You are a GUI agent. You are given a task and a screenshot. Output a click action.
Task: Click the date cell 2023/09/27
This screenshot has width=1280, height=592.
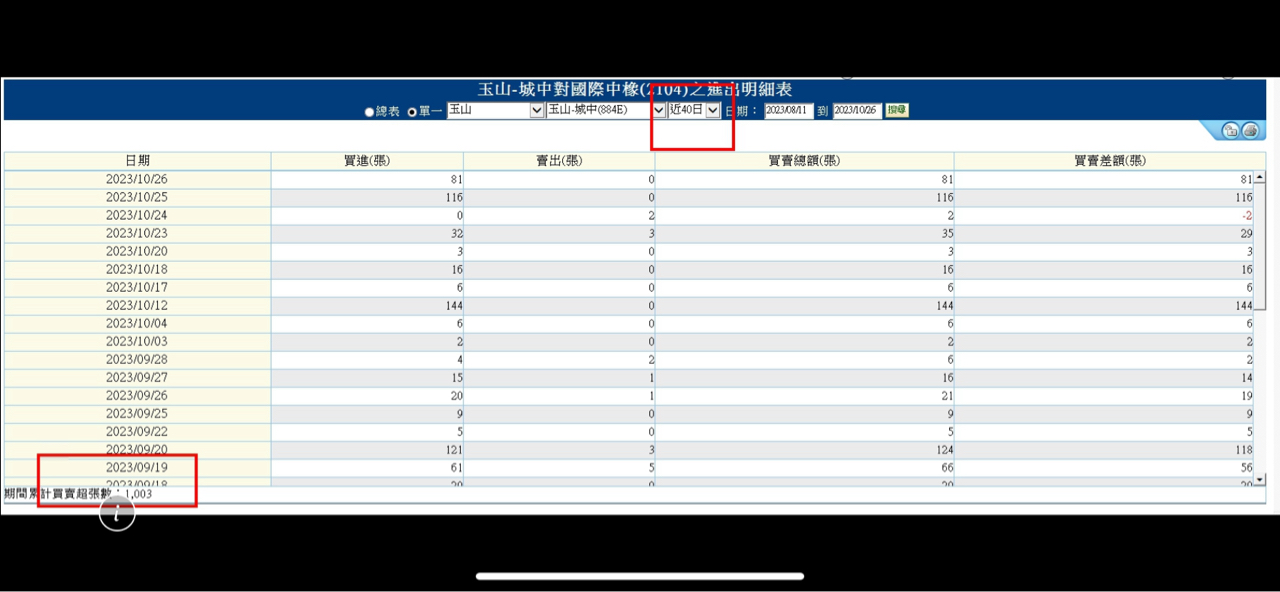tap(137, 377)
